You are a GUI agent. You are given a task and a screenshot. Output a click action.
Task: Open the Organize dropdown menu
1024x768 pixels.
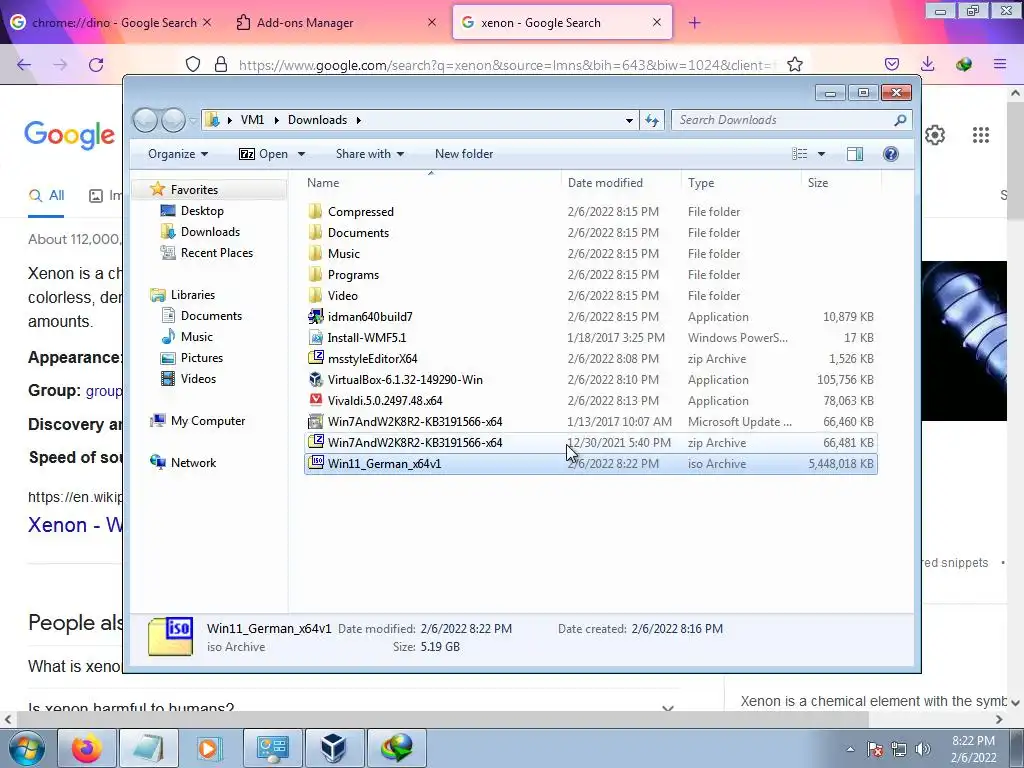[178, 154]
